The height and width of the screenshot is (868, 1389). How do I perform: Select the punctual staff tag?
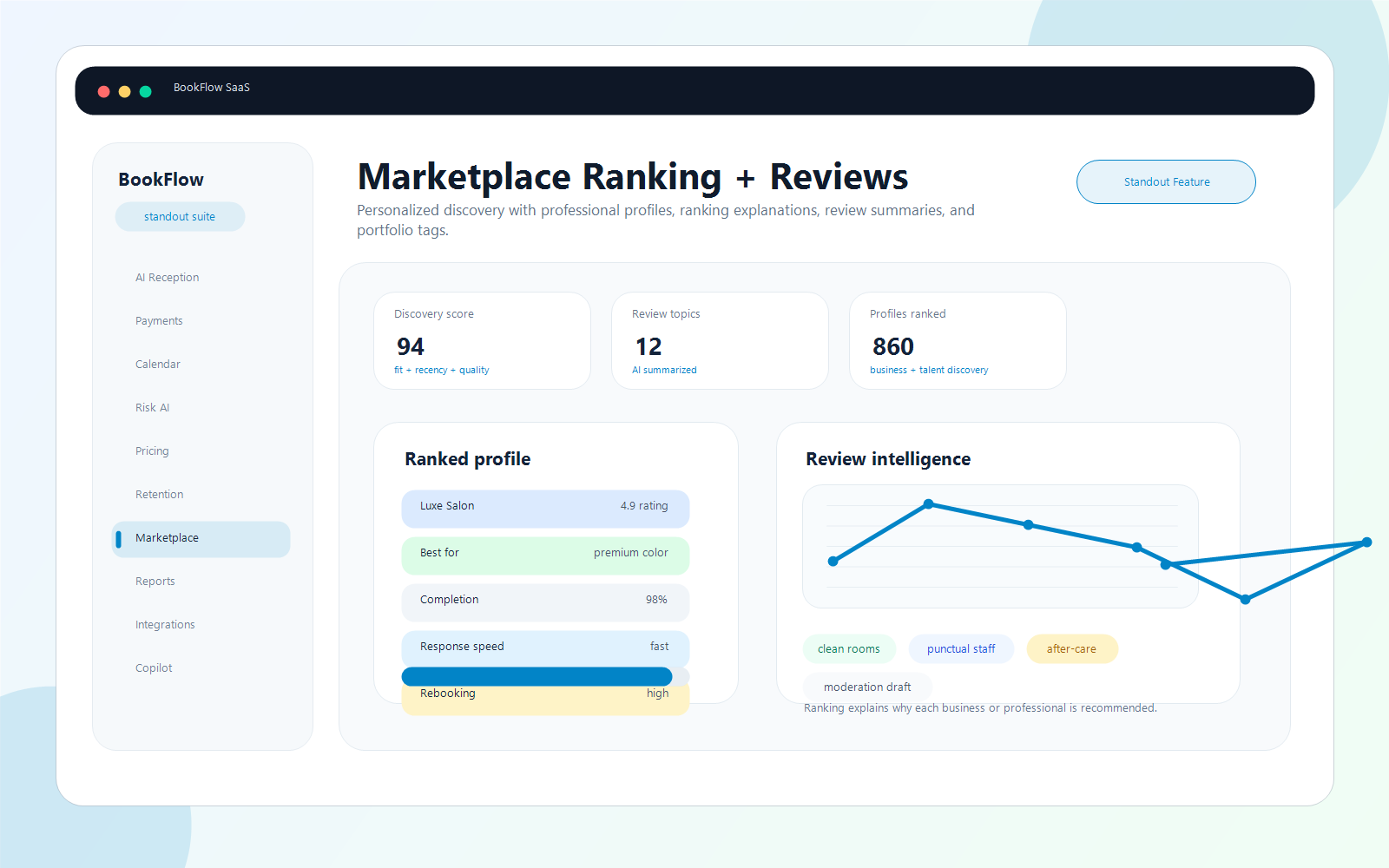click(x=961, y=649)
